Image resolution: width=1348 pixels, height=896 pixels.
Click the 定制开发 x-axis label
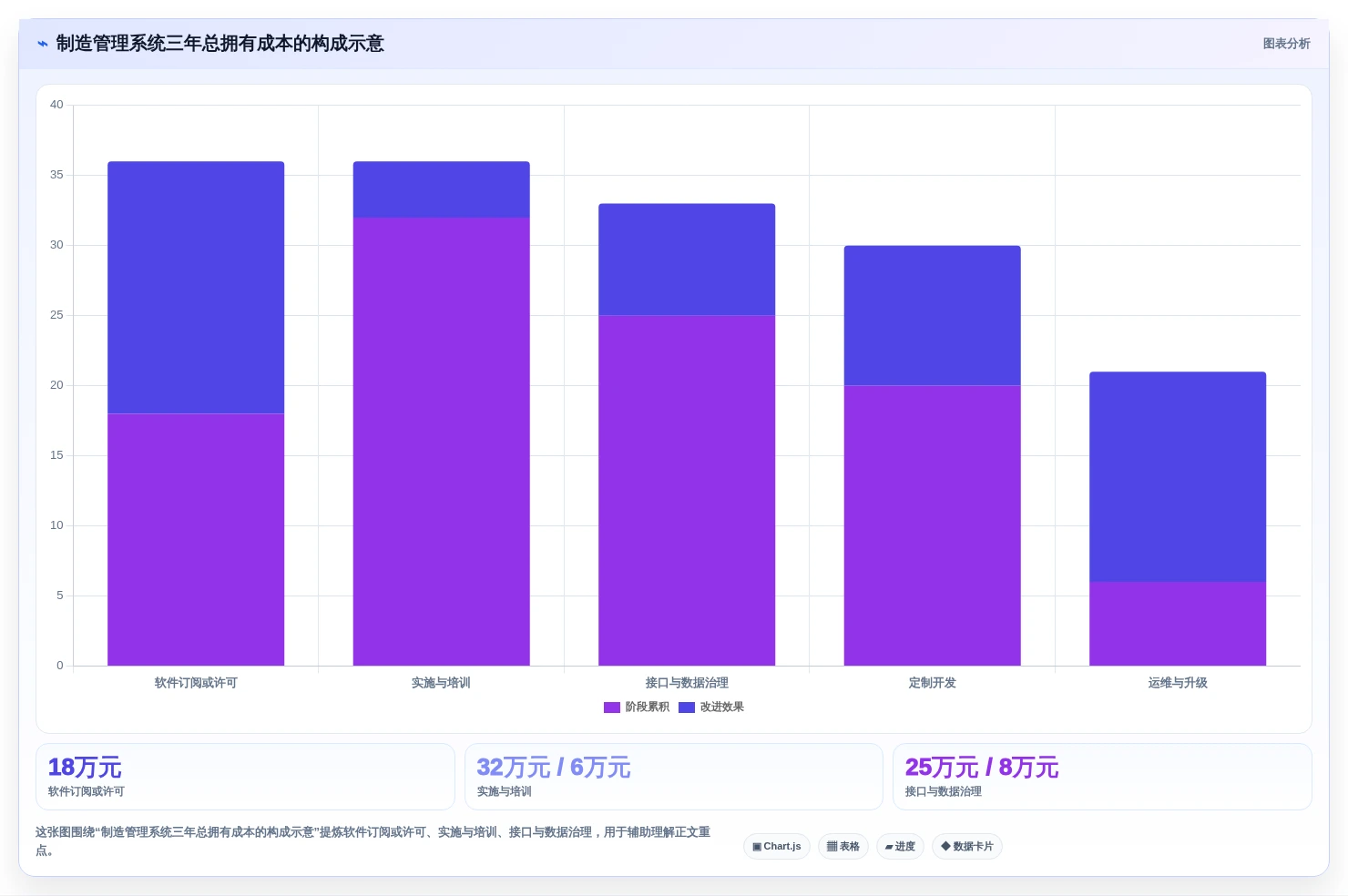click(x=932, y=683)
